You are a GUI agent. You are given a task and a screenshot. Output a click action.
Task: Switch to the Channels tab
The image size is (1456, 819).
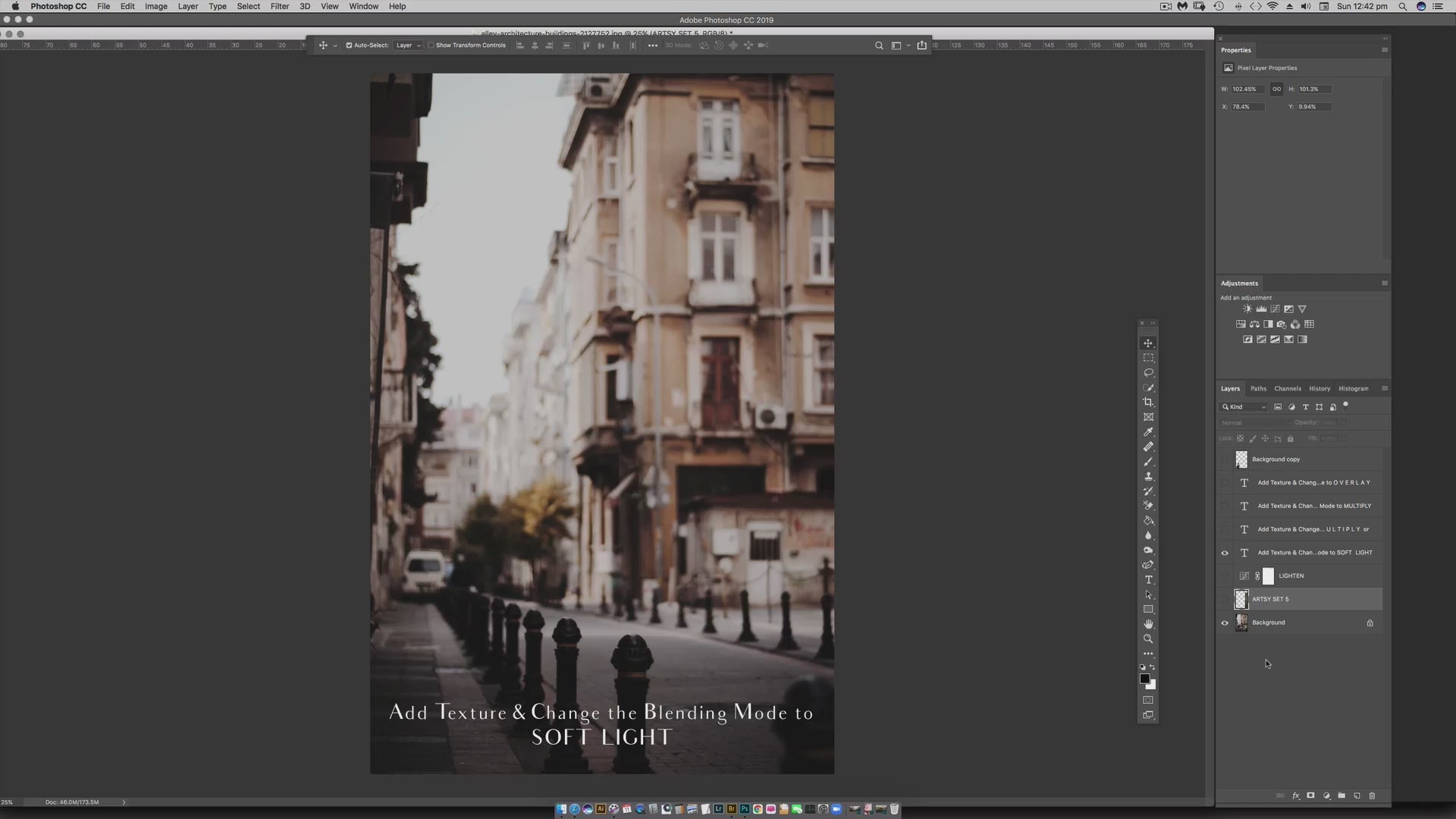pos(1288,388)
